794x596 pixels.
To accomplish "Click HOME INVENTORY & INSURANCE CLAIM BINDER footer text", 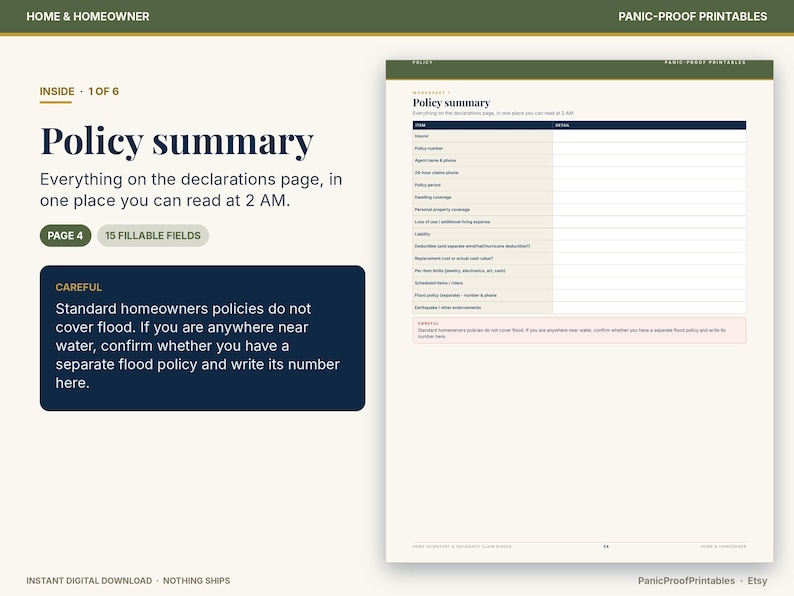I will click(462, 546).
